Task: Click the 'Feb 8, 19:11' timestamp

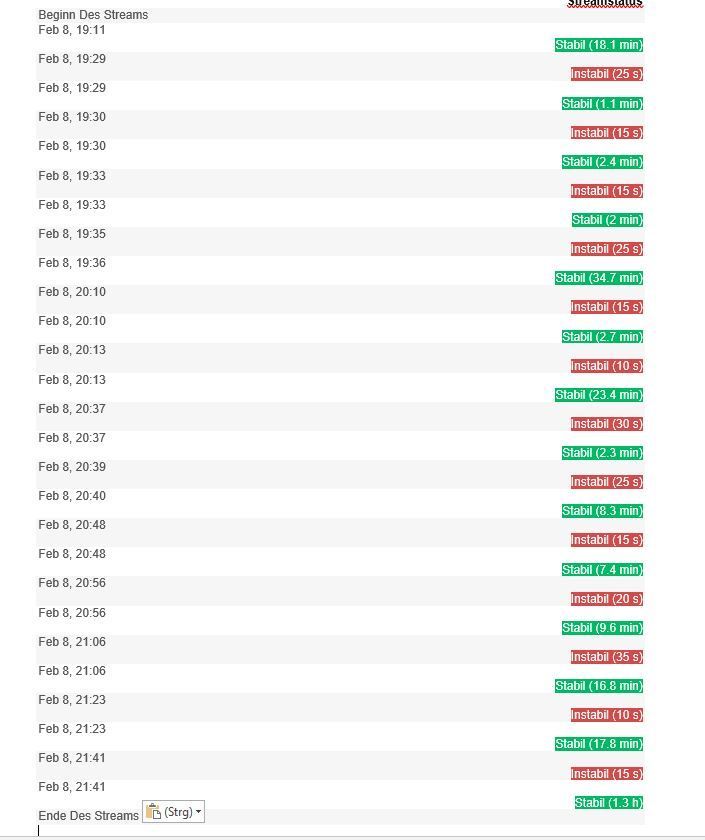Action: click(x=72, y=30)
